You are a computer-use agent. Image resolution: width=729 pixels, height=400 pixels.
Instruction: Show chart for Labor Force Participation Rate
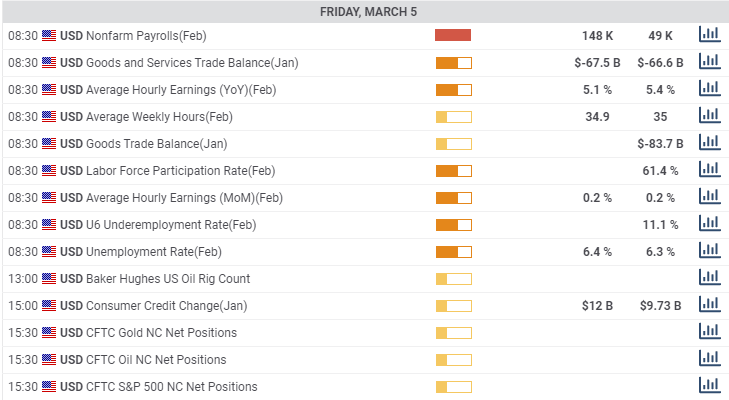(x=709, y=170)
